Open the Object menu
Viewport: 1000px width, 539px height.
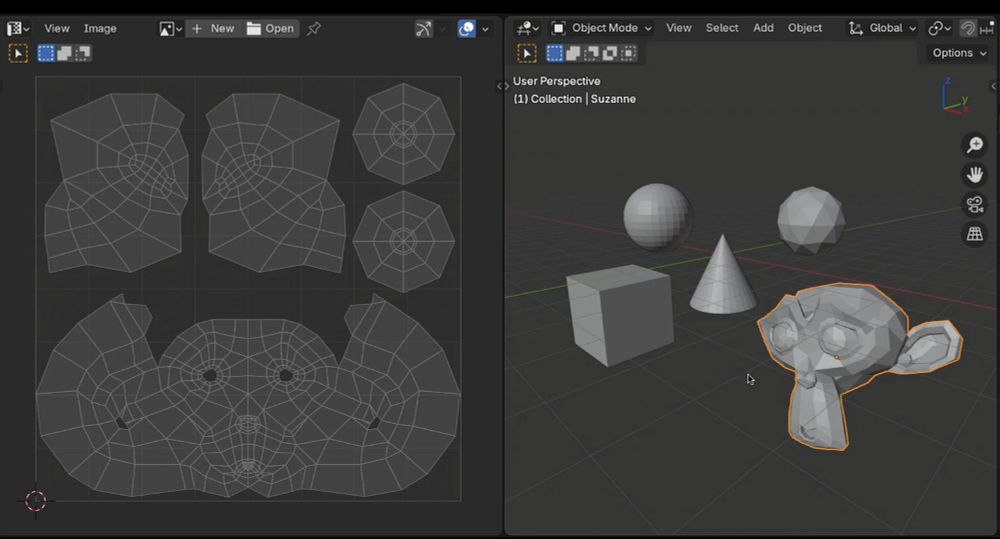(805, 28)
